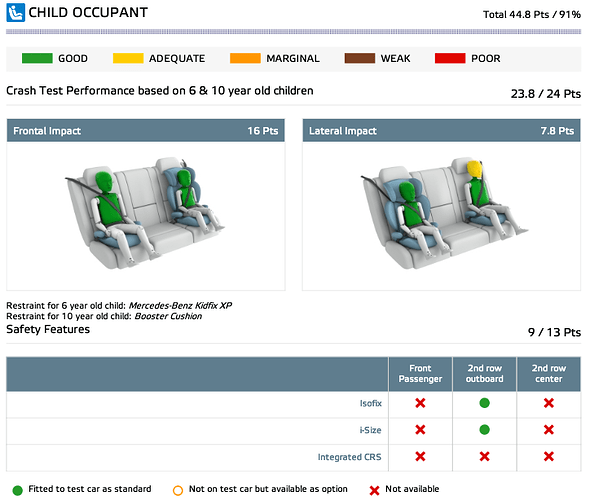Click i-Size 2nd row outboard green dot
589x500 pixels.
[484, 429]
